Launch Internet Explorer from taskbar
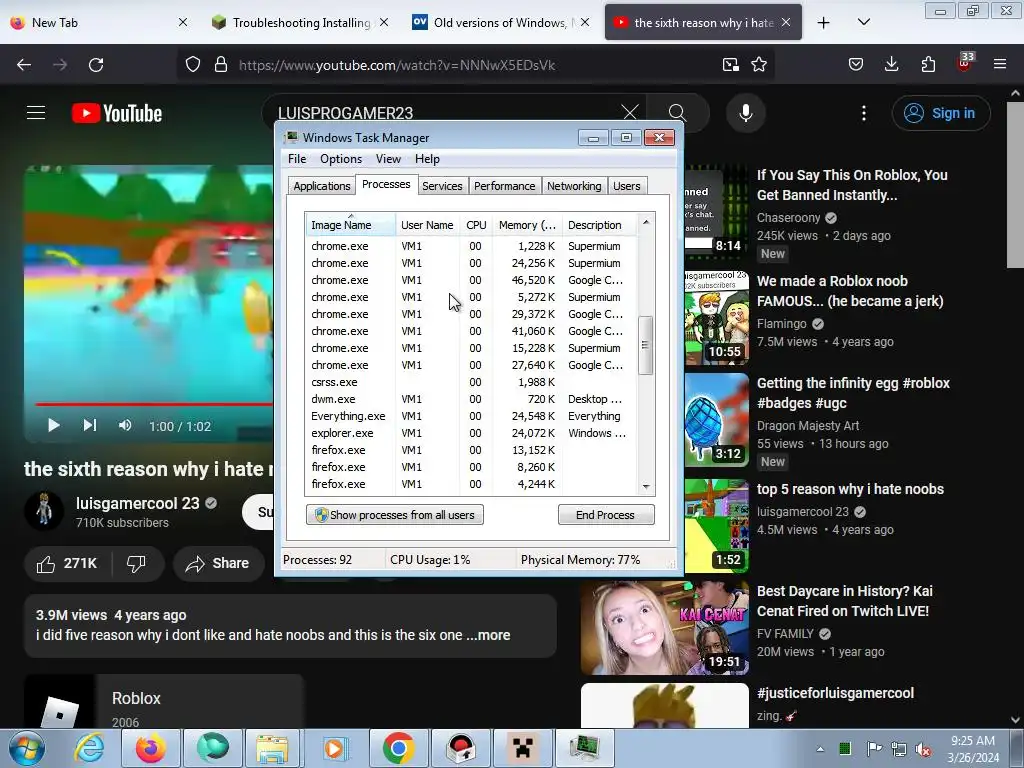Screen dimensions: 1024x768 click(89, 748)
